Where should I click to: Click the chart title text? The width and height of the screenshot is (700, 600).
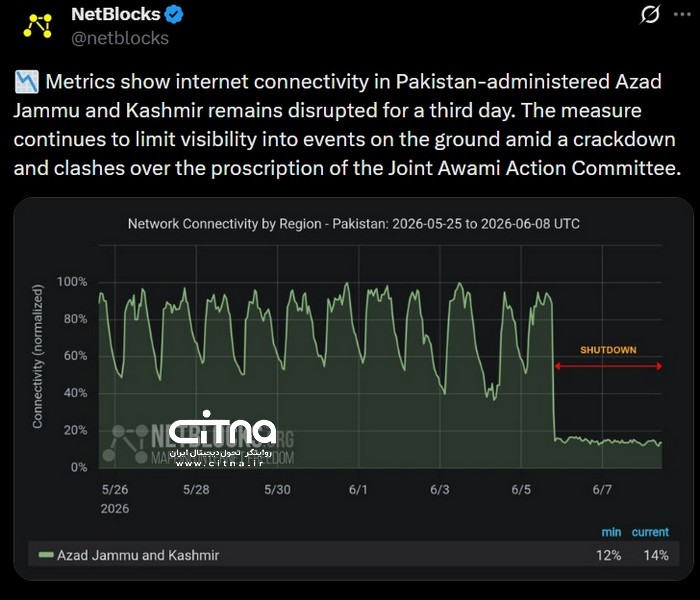pos(354,224)
